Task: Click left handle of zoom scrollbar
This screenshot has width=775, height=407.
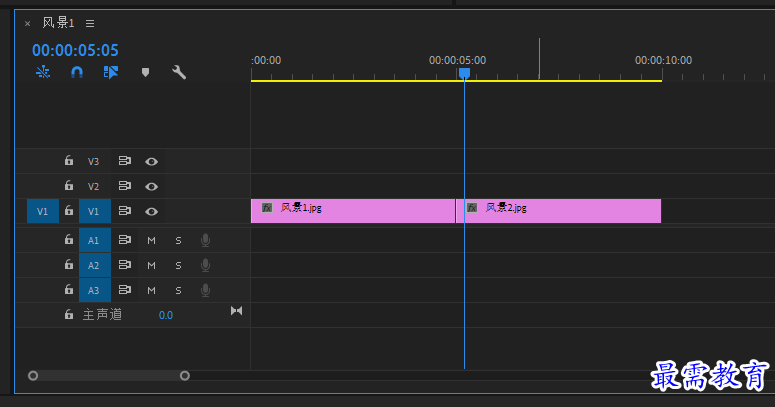Action: tap(33, 376)
